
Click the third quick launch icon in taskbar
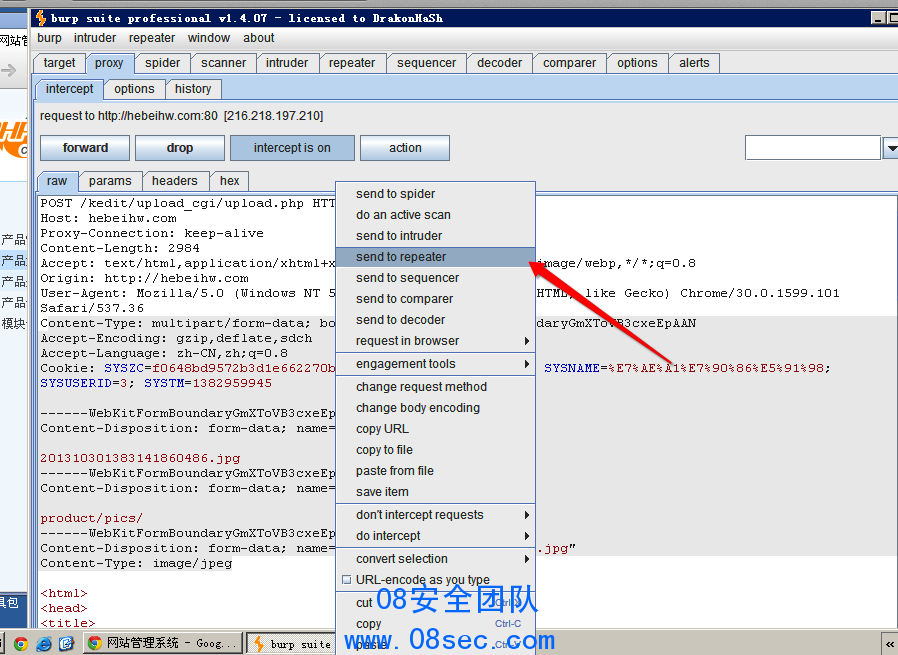click(66, 644)
